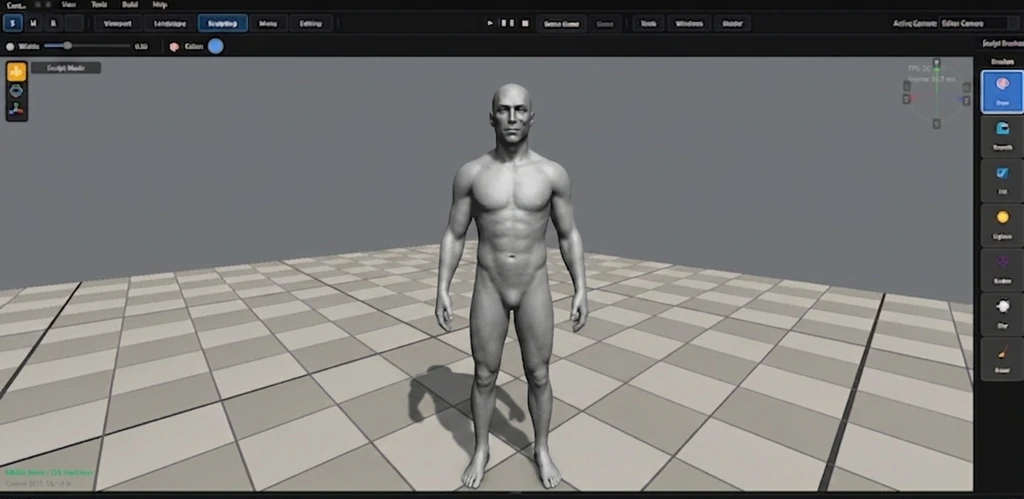Switch to the tab right of Sculpting
This screenshot has height=499, width=1024.
coord(268,24)
